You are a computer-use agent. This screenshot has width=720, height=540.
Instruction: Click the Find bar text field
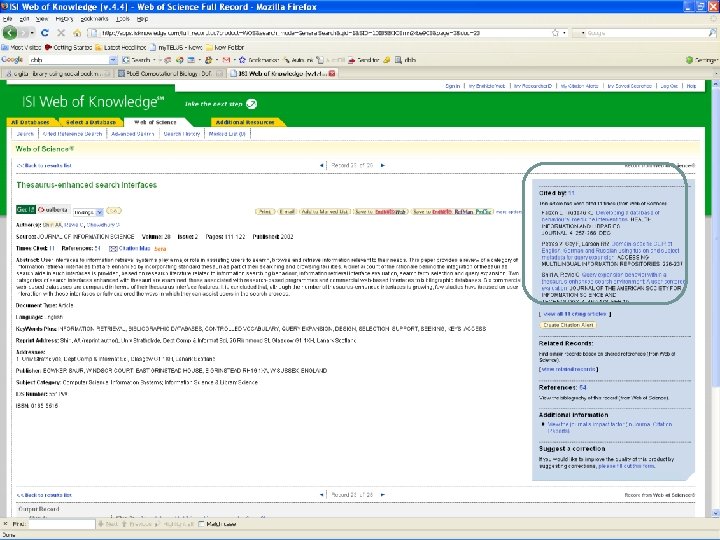[62, 524]
